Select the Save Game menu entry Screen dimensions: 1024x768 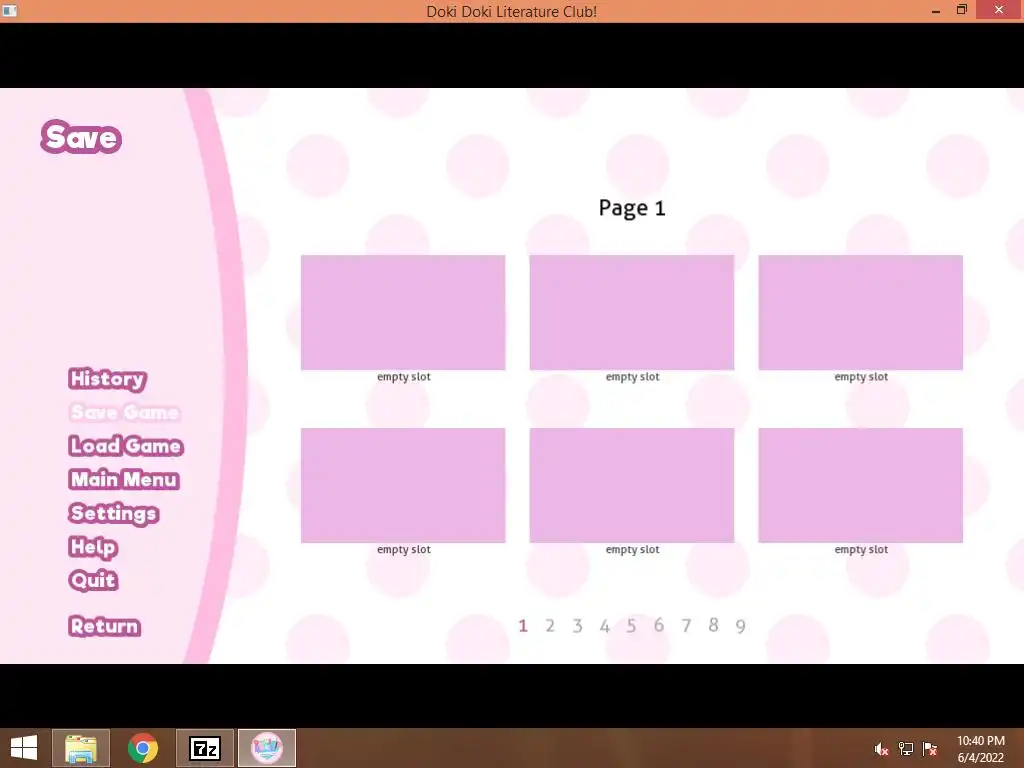(x=124, y=413)
